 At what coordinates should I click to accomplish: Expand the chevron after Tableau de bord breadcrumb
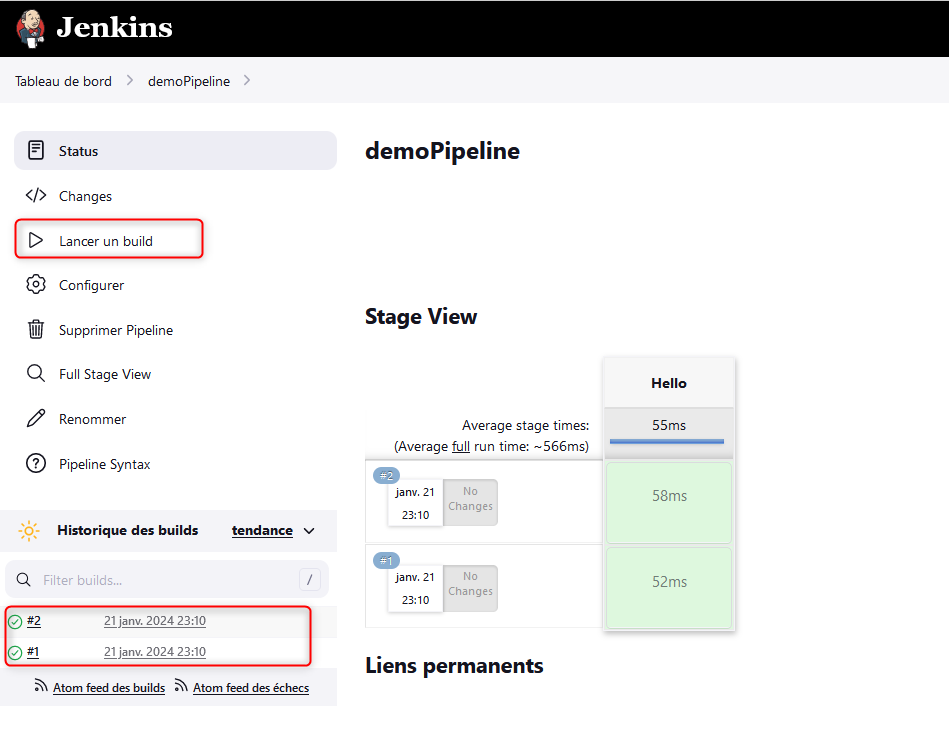[x=130, y=80]
